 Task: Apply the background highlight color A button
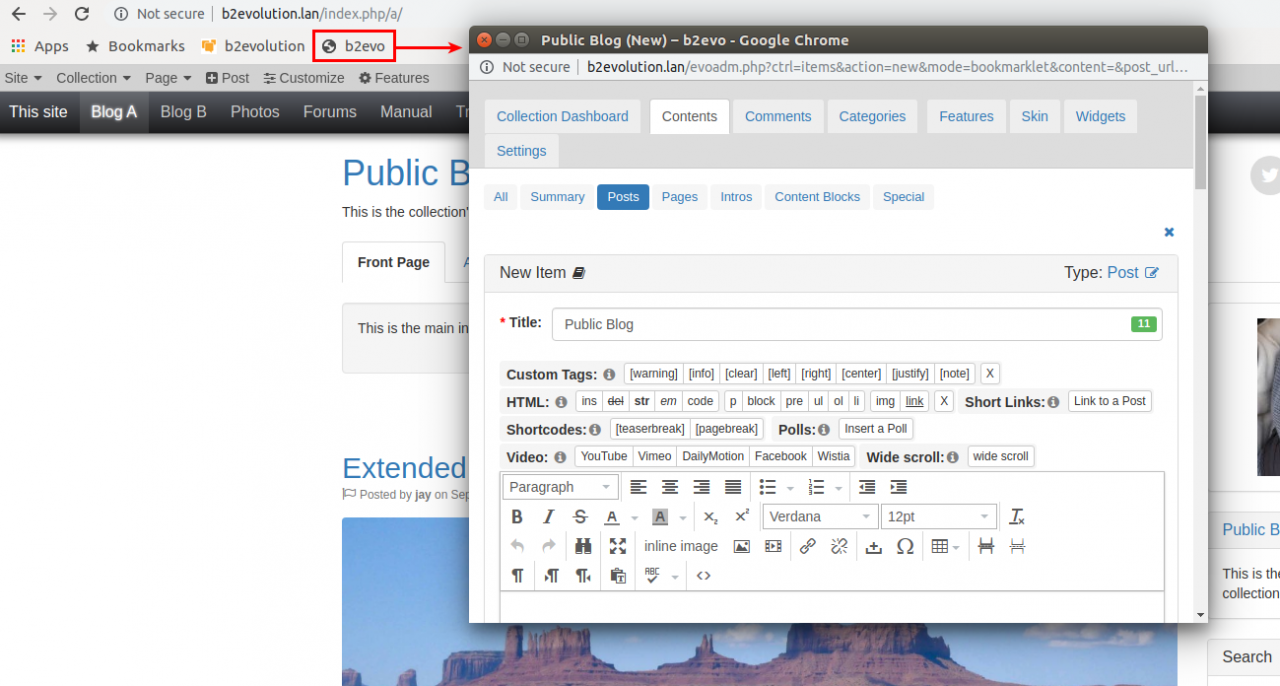[660, 517]
